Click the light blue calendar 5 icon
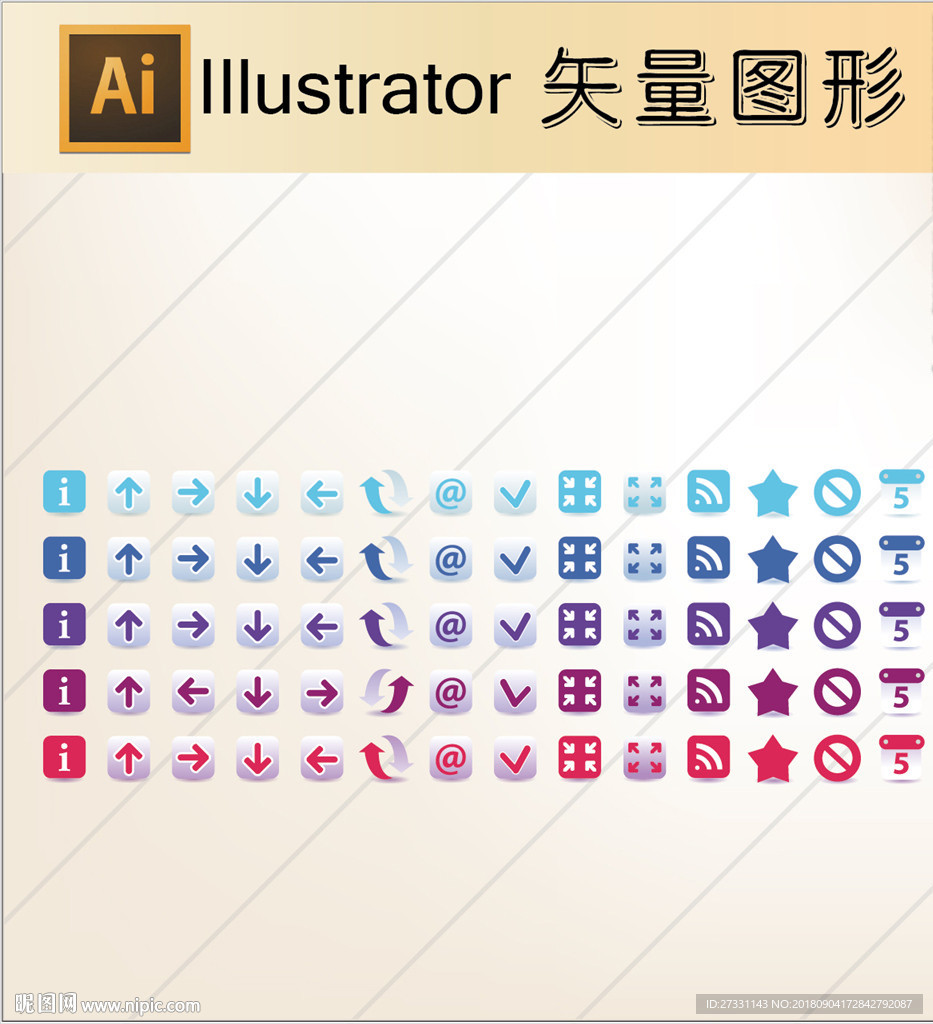 point(902,492)
